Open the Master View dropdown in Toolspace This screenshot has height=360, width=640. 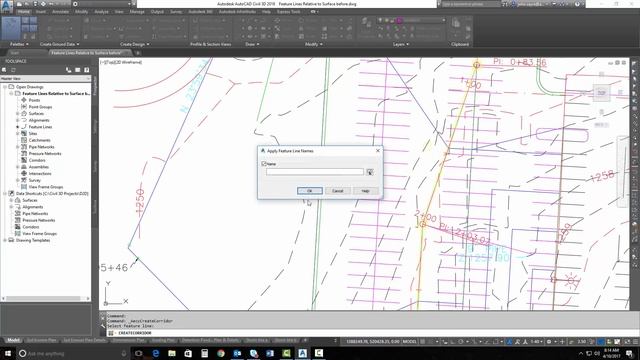tap(45, 78)
